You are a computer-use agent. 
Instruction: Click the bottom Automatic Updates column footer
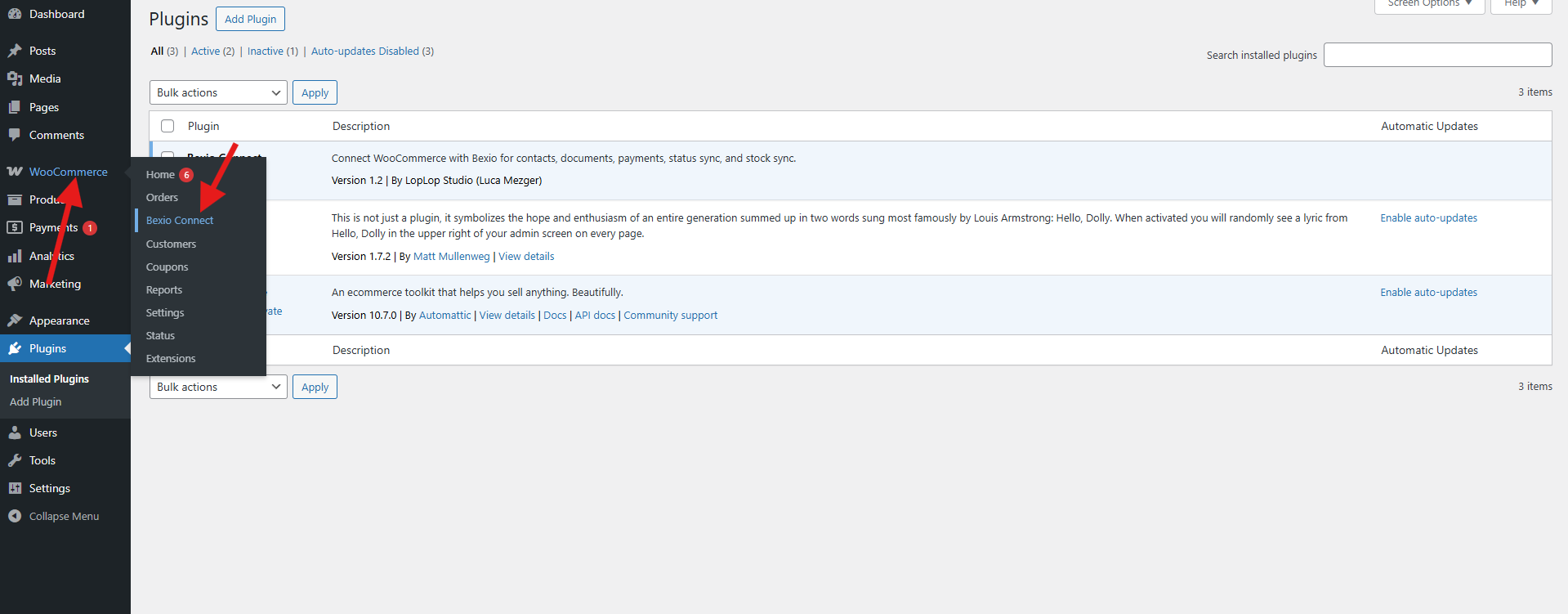point(1429,350)
